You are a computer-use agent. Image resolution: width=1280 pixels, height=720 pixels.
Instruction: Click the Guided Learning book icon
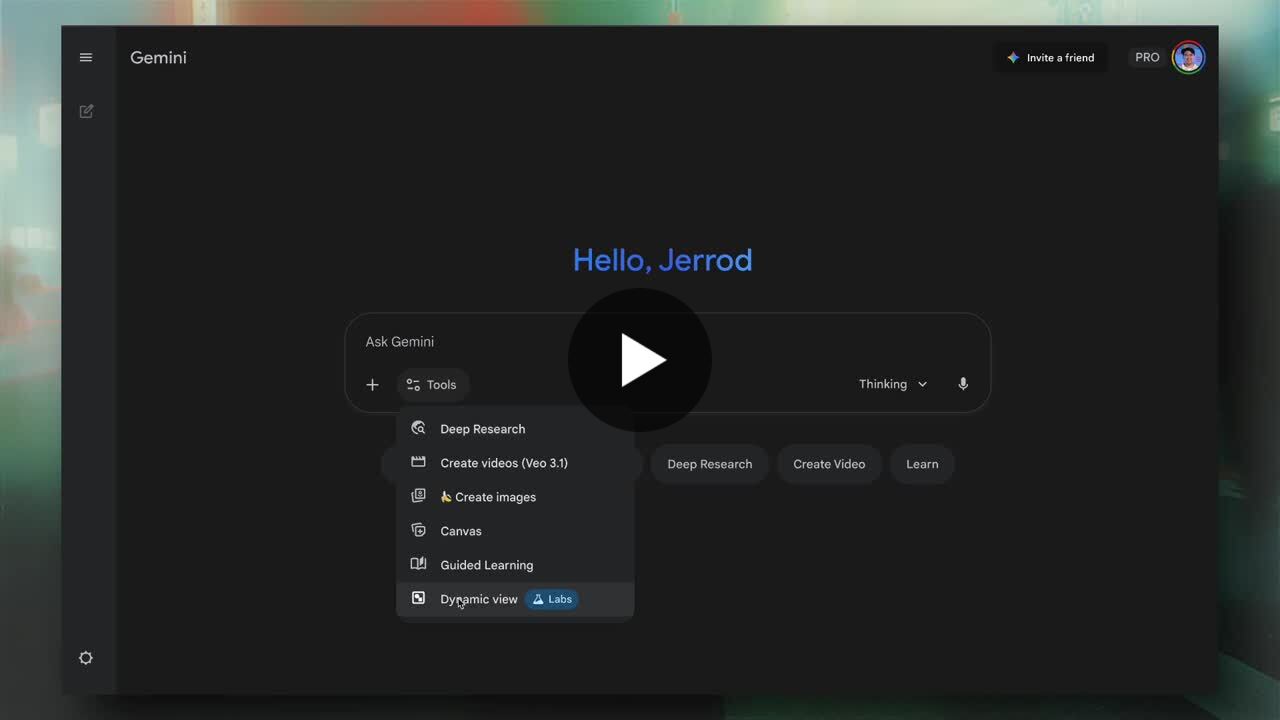(419, 564)
